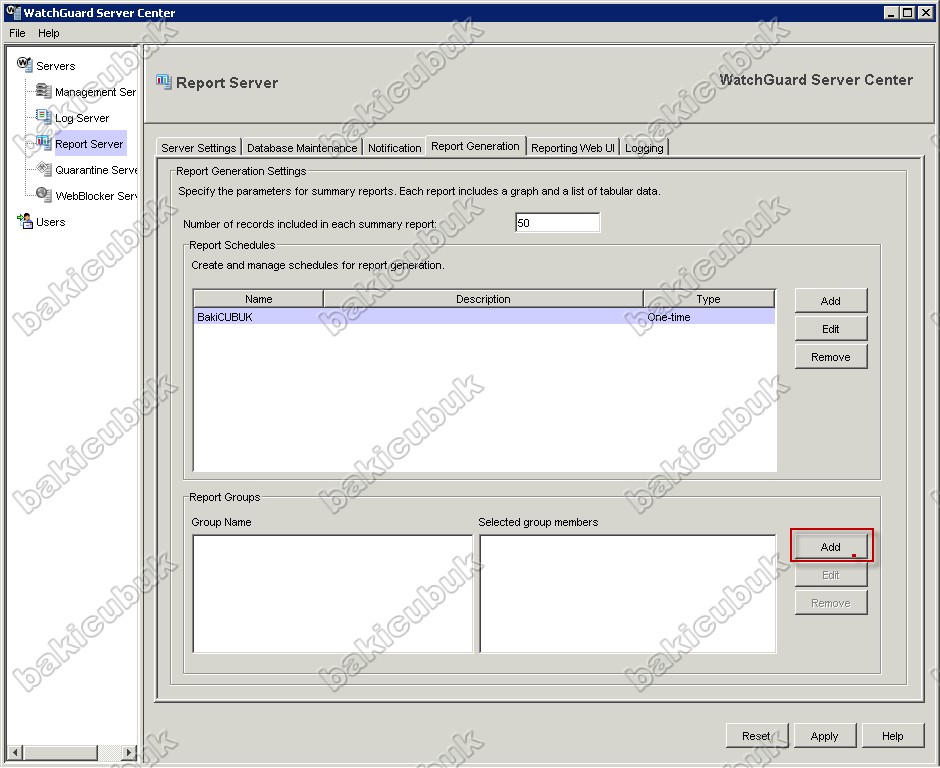
Task: Select Users in the tree
Action: pyautogui.click(x=50, y=222)
